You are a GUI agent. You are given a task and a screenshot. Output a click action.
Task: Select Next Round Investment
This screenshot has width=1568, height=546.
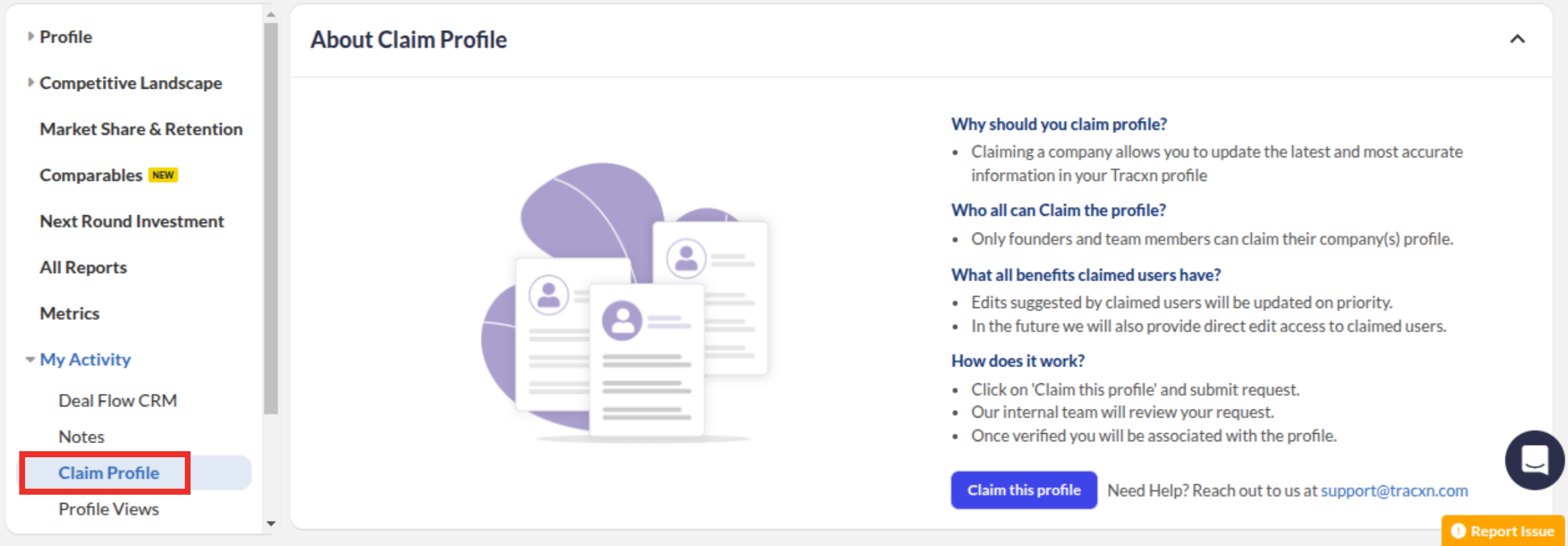131,221
